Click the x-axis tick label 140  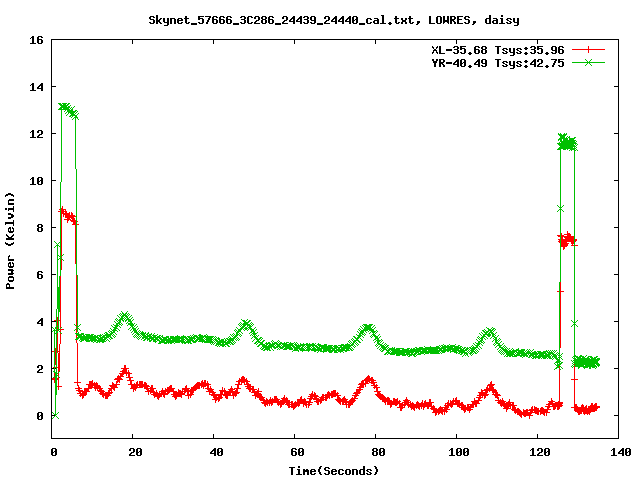pyautogui.click(x=621, y=452)
